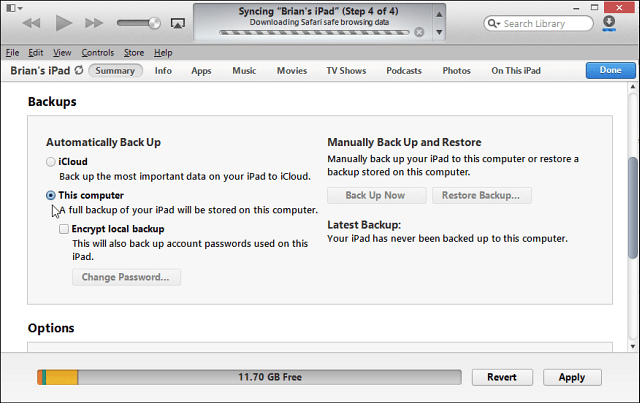Click the status display down arrow
640x403 pixels.
tap(439, 32)
